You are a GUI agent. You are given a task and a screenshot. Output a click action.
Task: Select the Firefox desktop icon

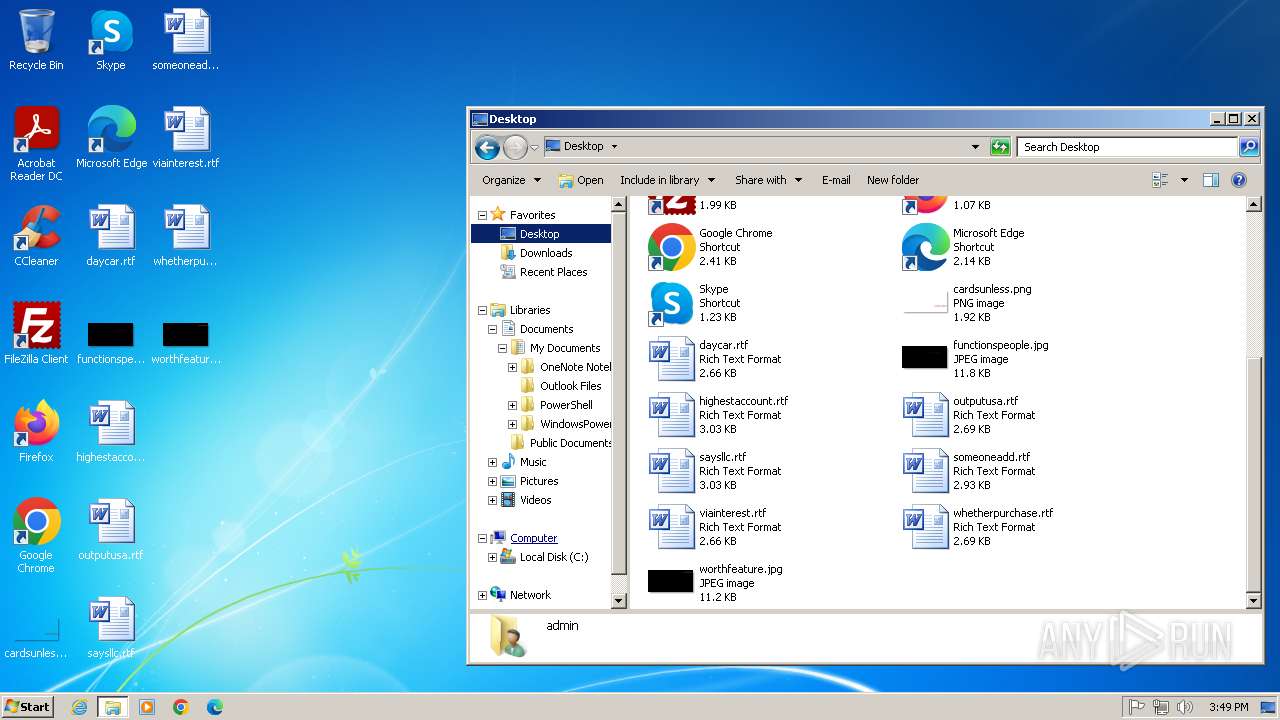tap(36, 432)
